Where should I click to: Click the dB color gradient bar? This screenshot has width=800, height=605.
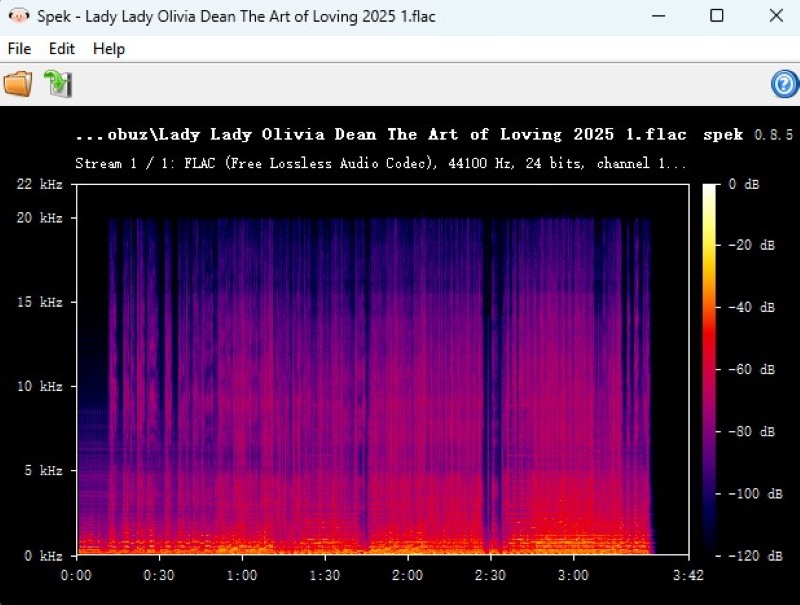(709, 369)
